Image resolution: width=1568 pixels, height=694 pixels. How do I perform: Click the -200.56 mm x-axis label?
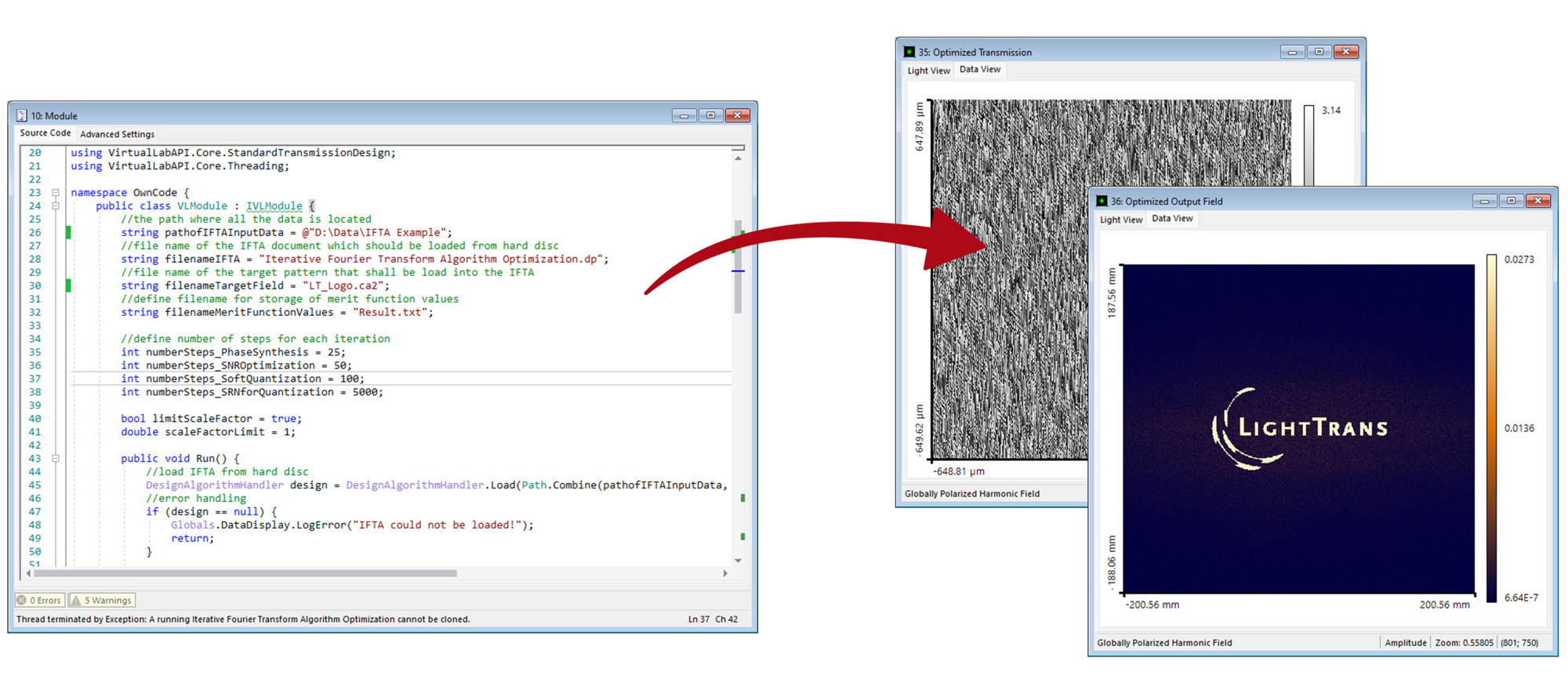1152,605
